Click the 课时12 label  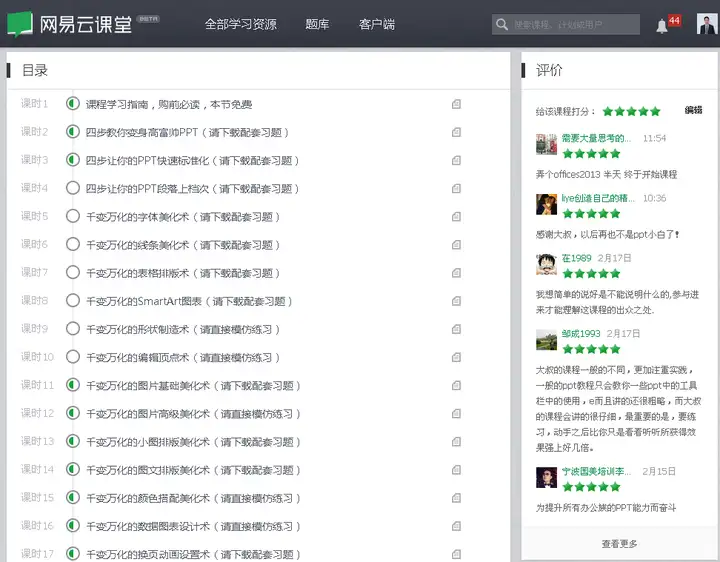click(37, 413)
